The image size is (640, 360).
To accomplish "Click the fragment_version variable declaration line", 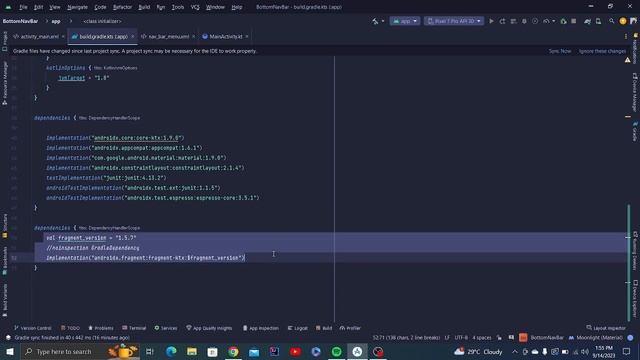I will coord(91,238).
